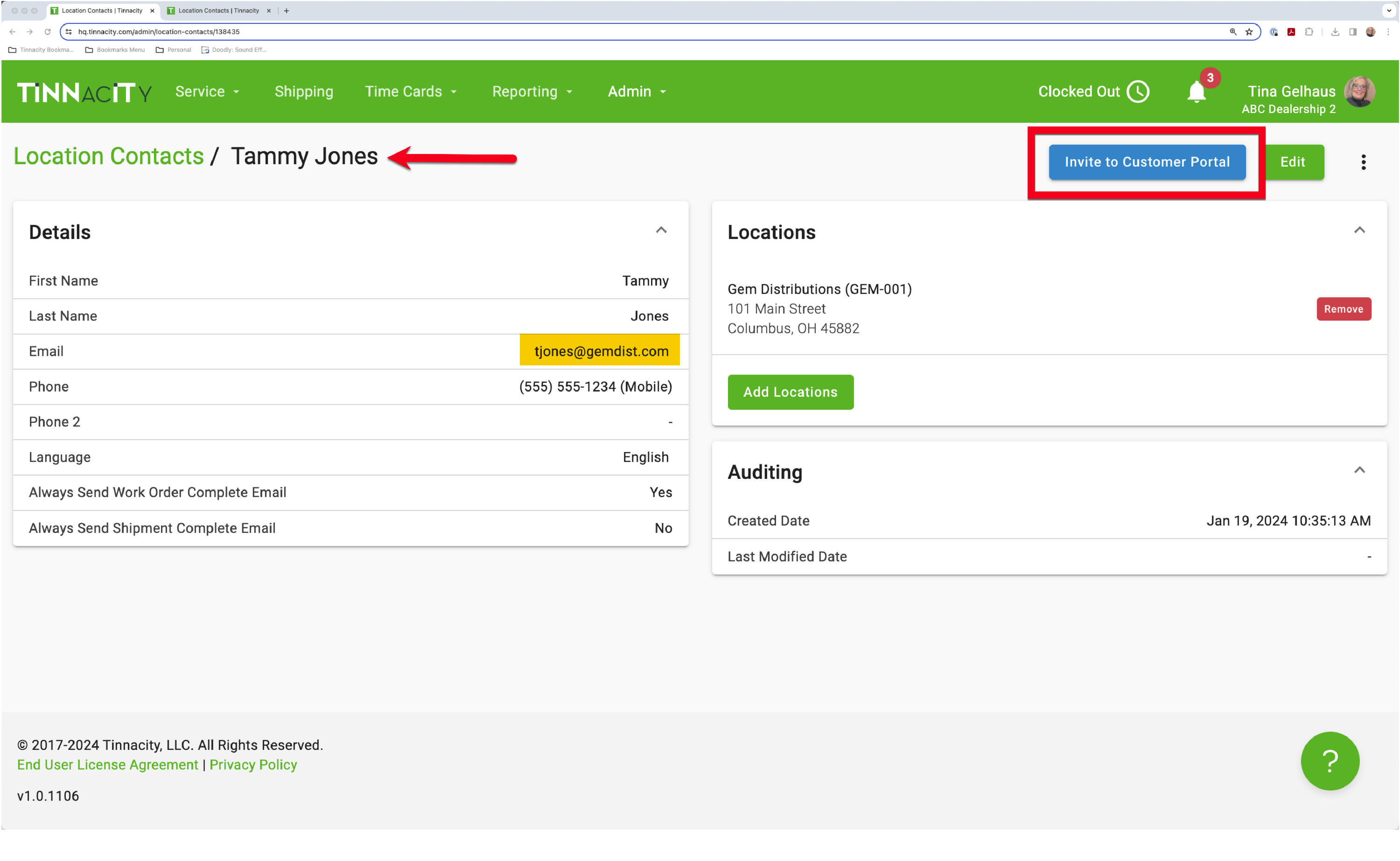Open the Privacy Policy link

coord(253,765)
